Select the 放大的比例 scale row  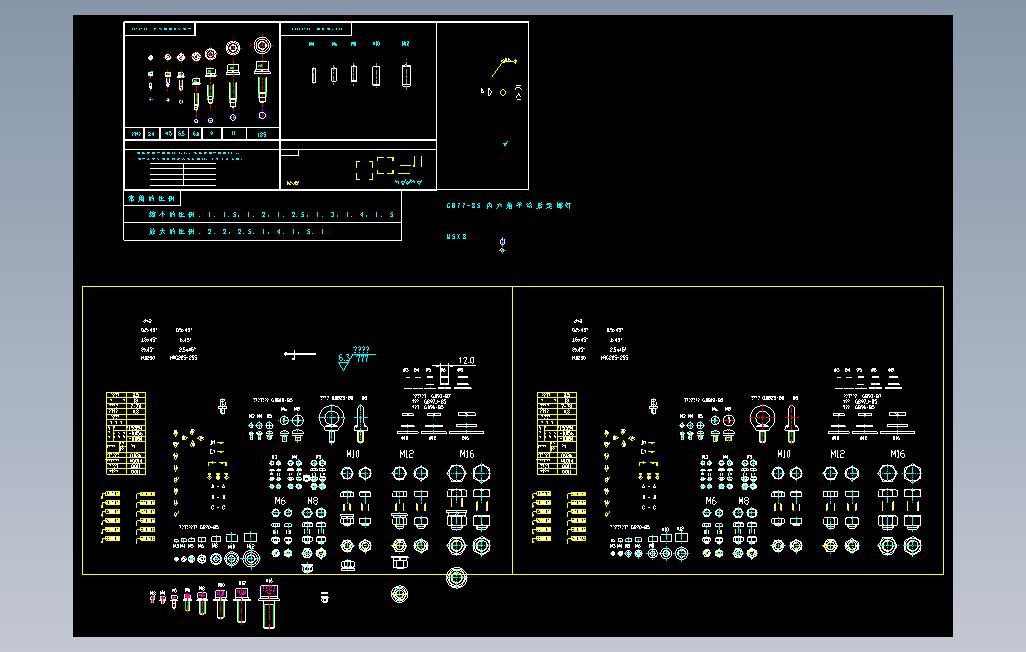[262, 232]
